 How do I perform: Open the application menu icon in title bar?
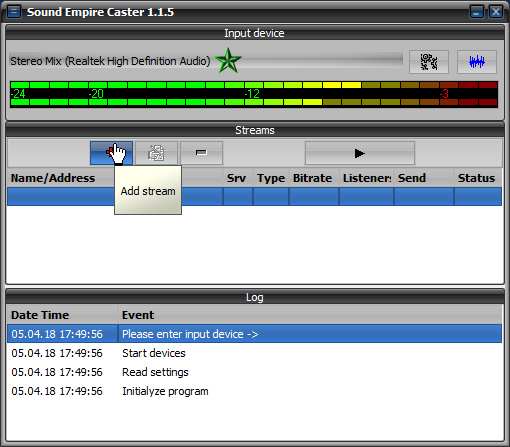14,12
